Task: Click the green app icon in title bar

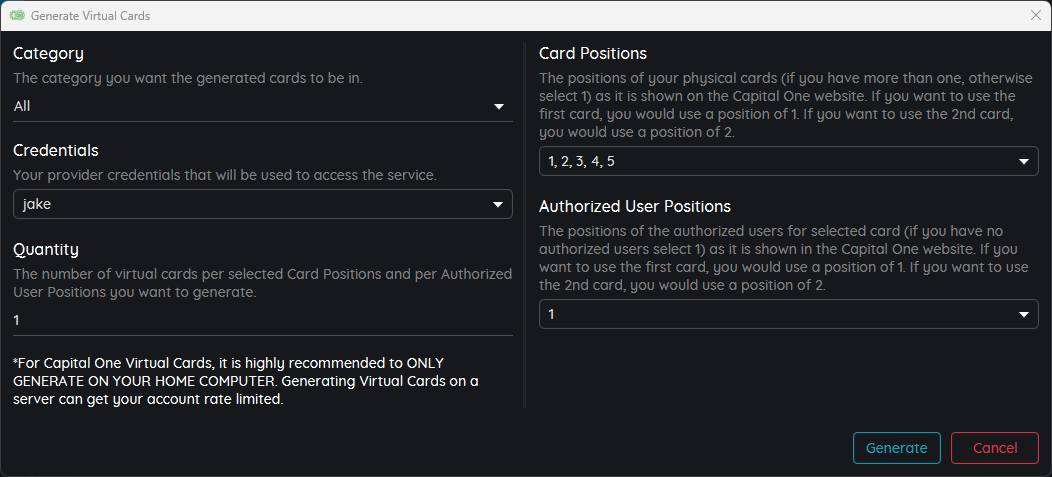Action: (x=17, y=15)
